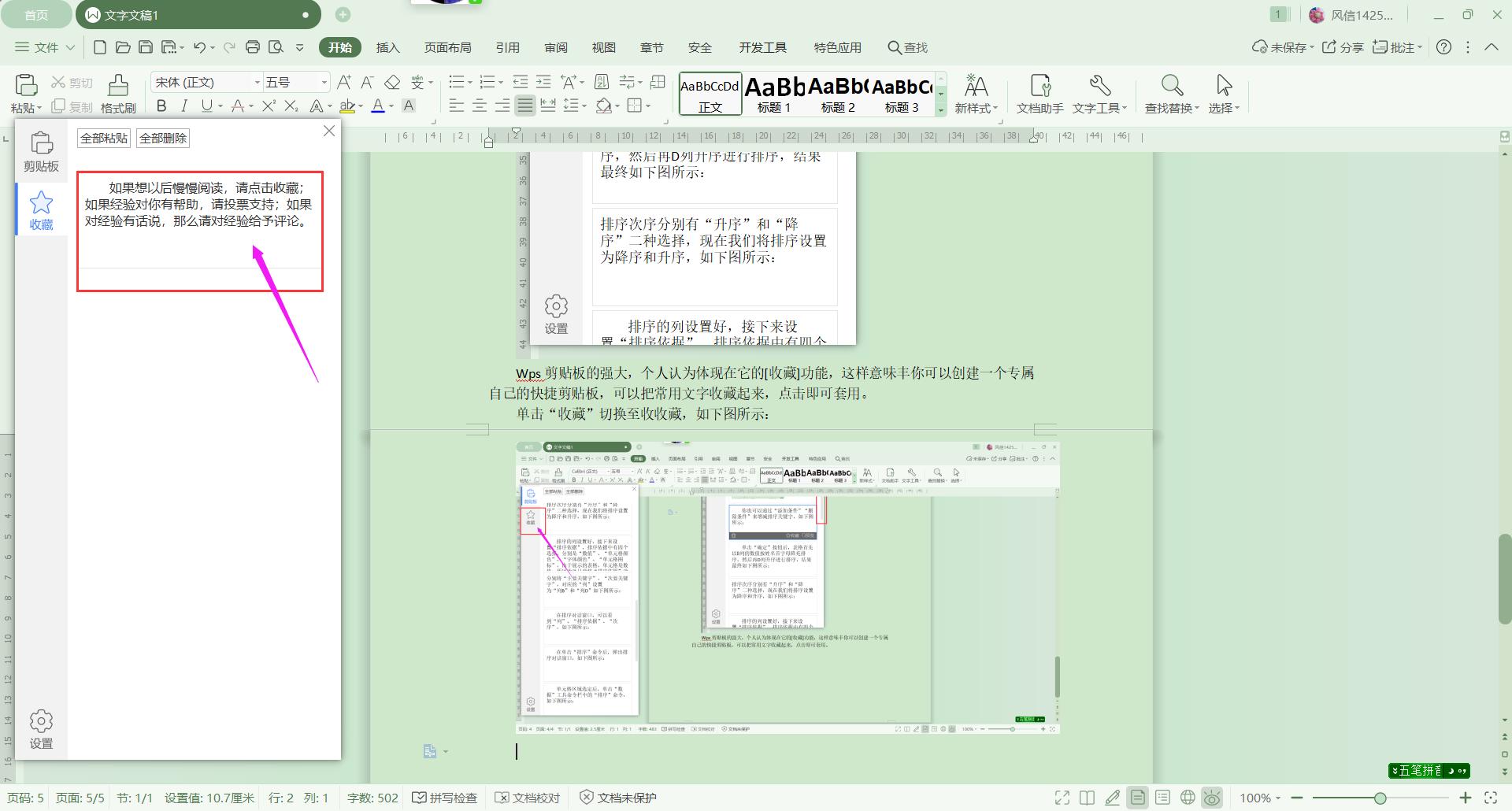The width and height of the screenshot is (1512, 811).
Task: Expand the font size dropdown 五号
Action: coord(324,83)
